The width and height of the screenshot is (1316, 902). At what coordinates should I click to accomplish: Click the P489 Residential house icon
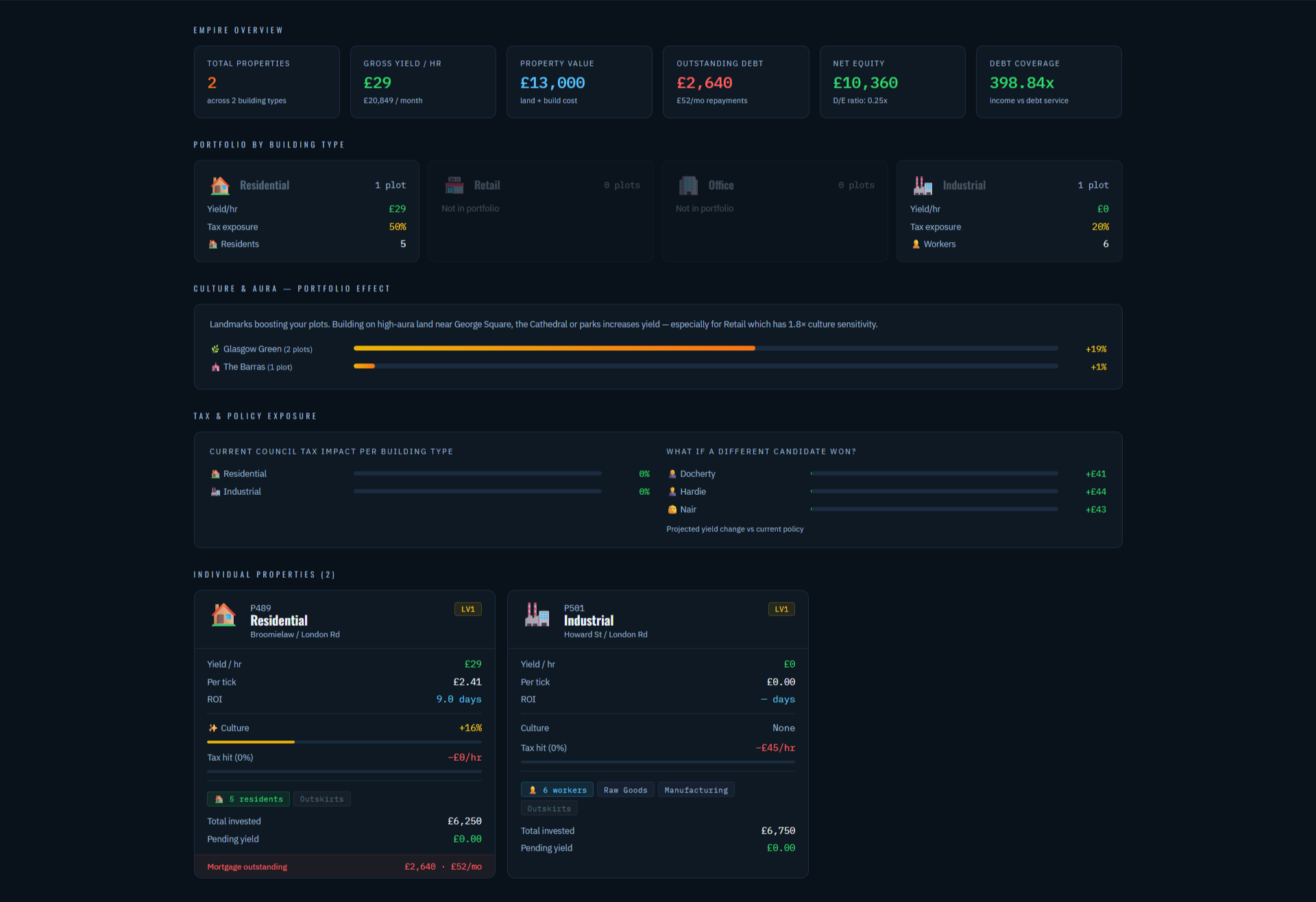(223, 614)
